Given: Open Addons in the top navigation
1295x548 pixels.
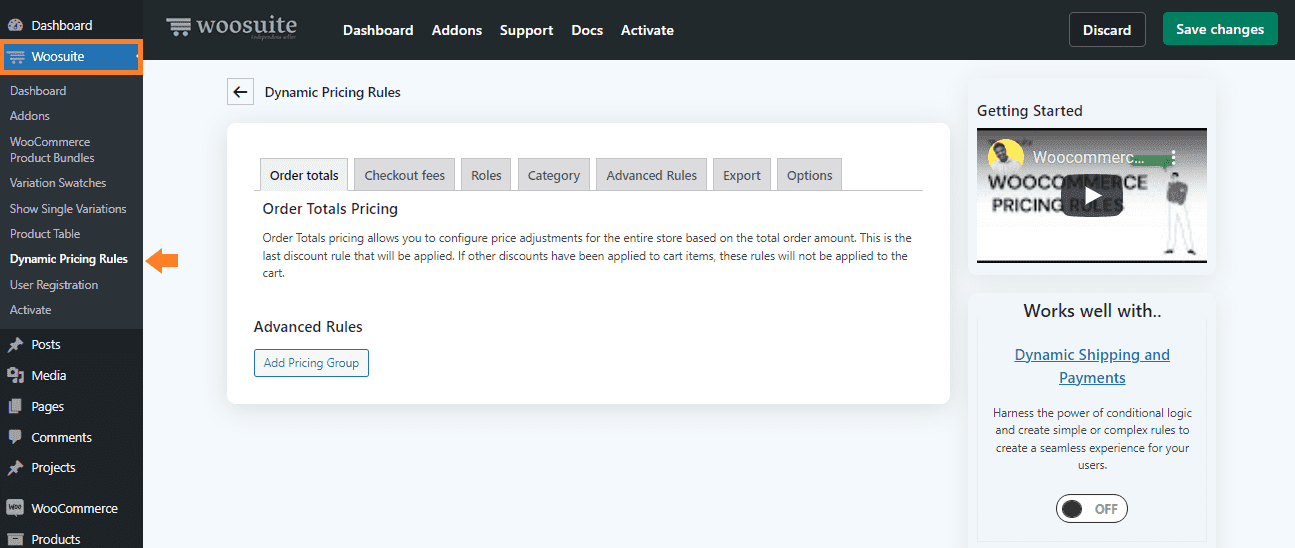Looking at the screenshot, I should (x=456, y=30).
